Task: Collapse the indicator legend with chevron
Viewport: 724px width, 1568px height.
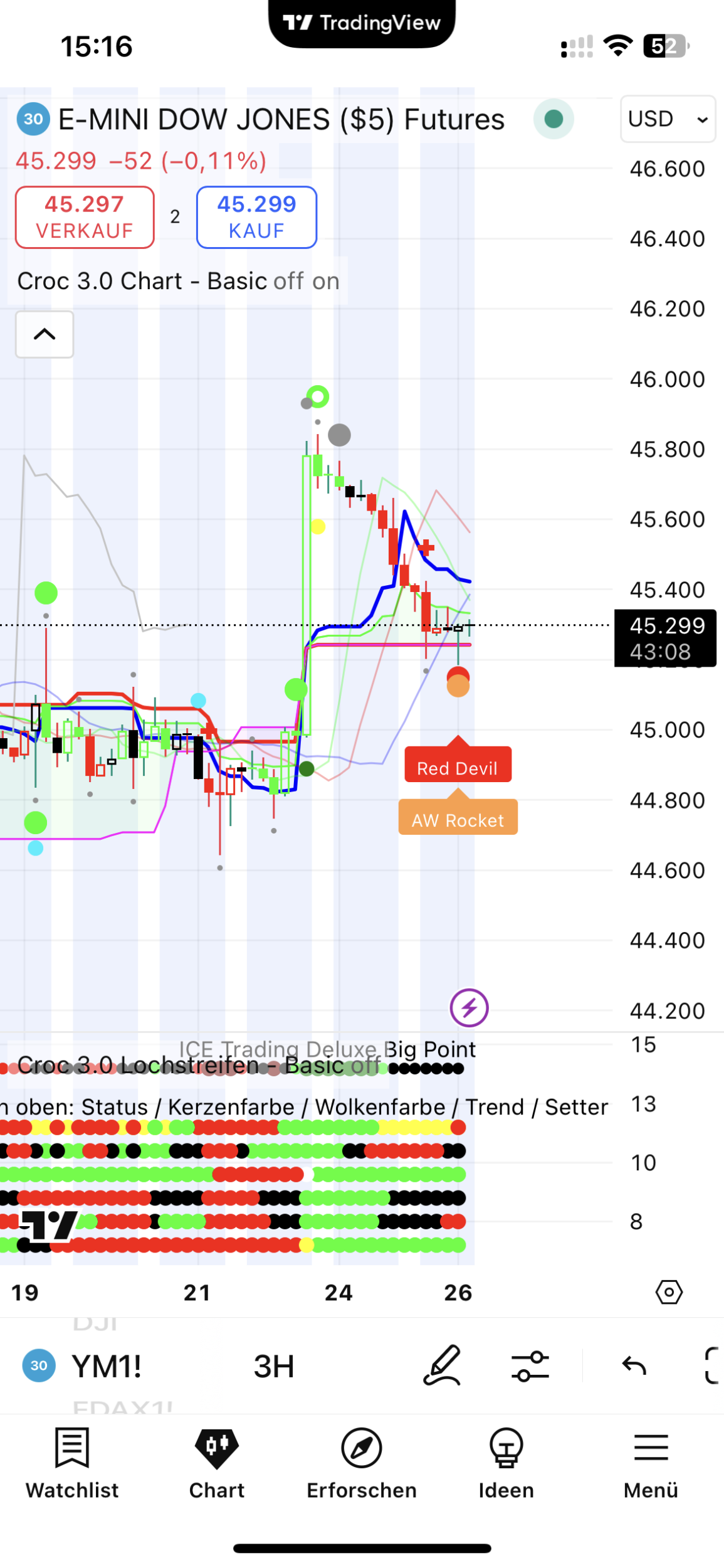Action: point(45,334)
